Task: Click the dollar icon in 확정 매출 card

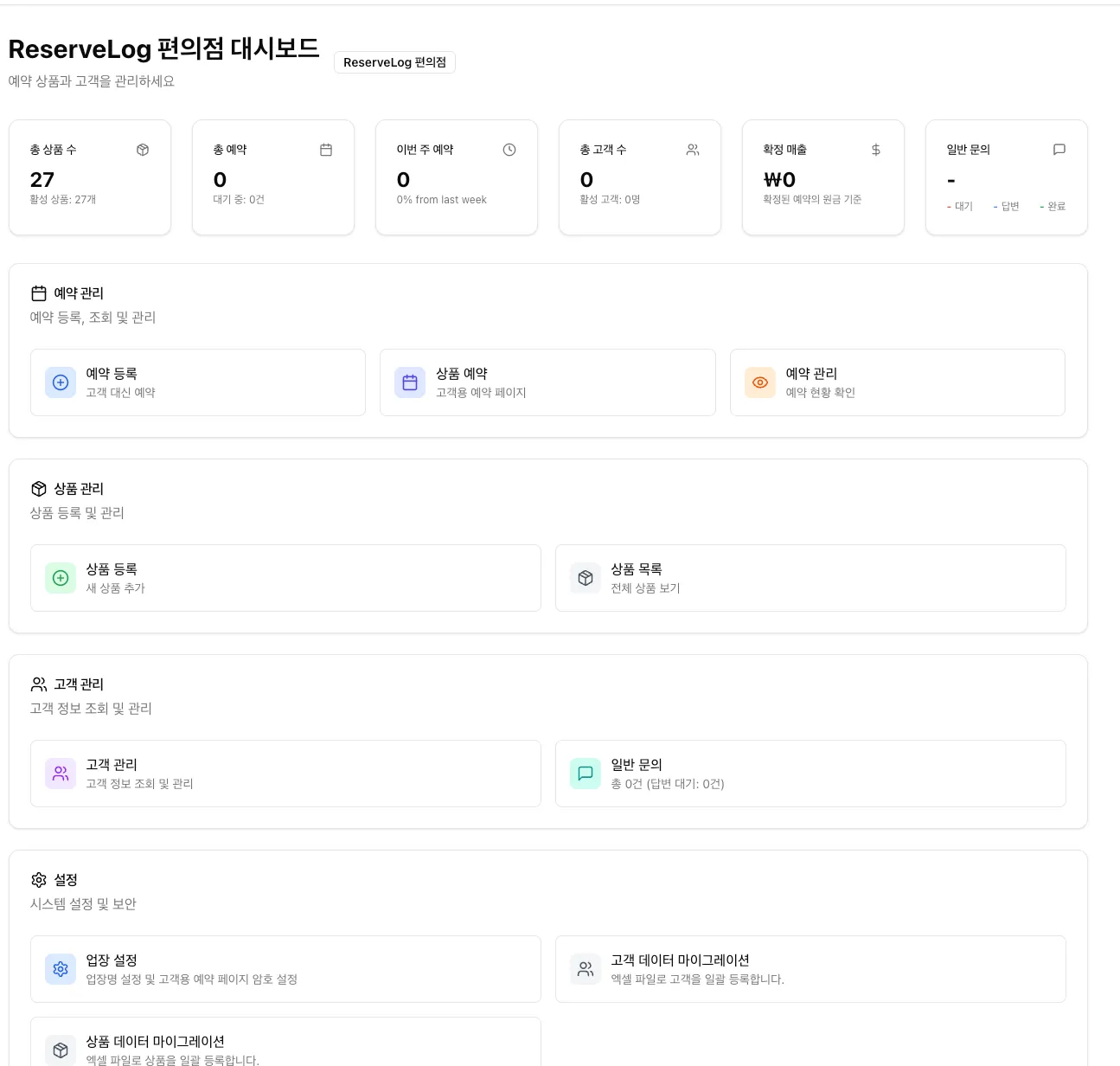Action: 876,150
